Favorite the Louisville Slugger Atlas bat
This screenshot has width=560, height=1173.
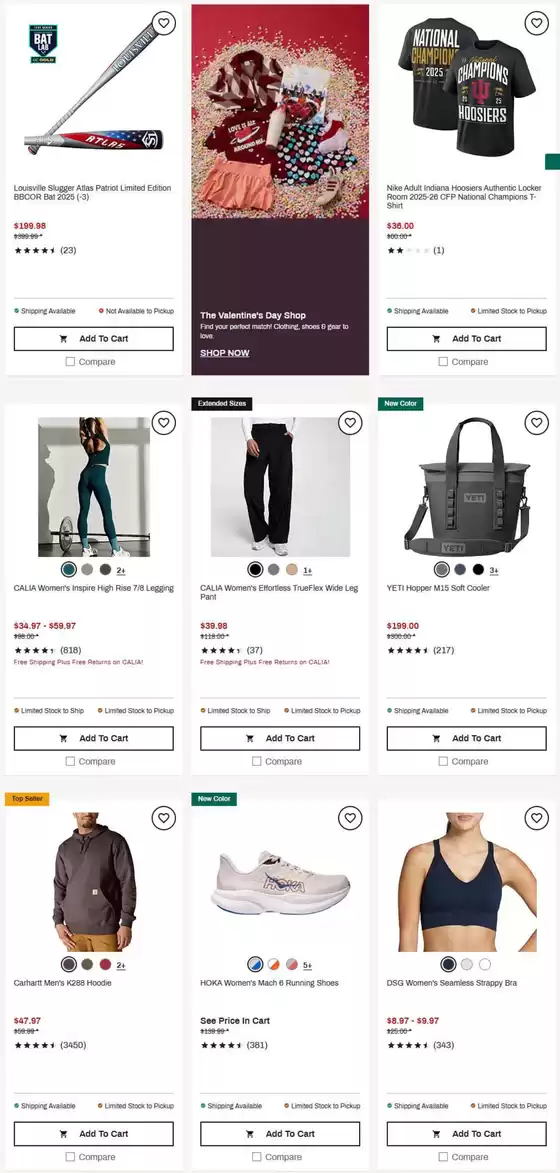pos(163,23)
